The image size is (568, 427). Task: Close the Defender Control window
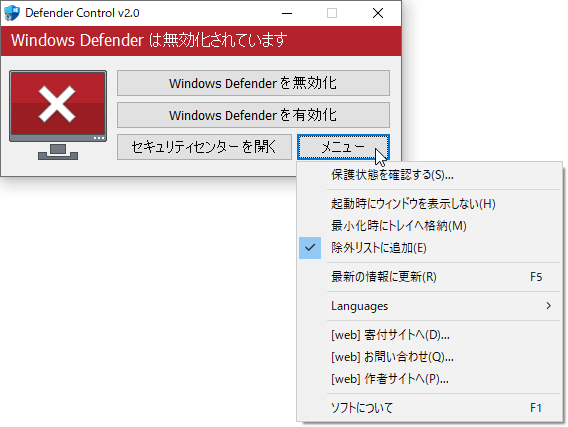(x=378, y=13)
